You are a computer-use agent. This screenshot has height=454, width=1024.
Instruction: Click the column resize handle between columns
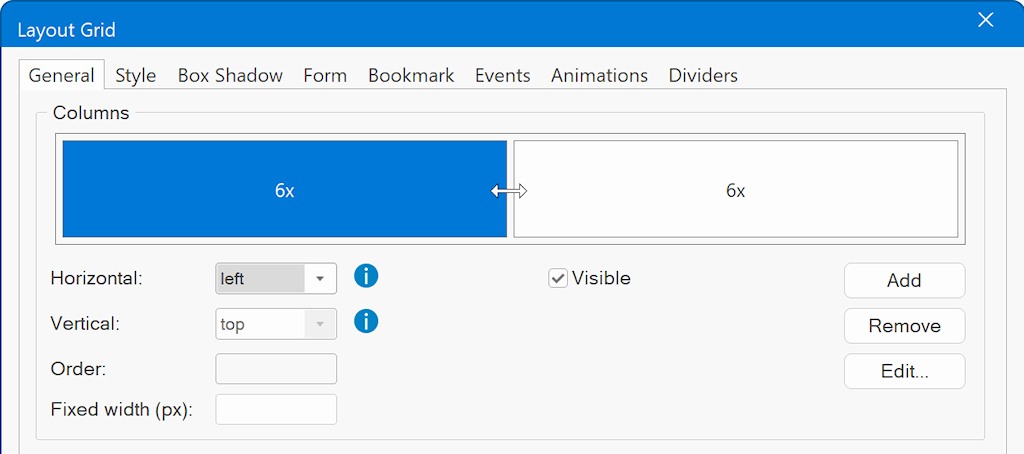pos(509,191)
